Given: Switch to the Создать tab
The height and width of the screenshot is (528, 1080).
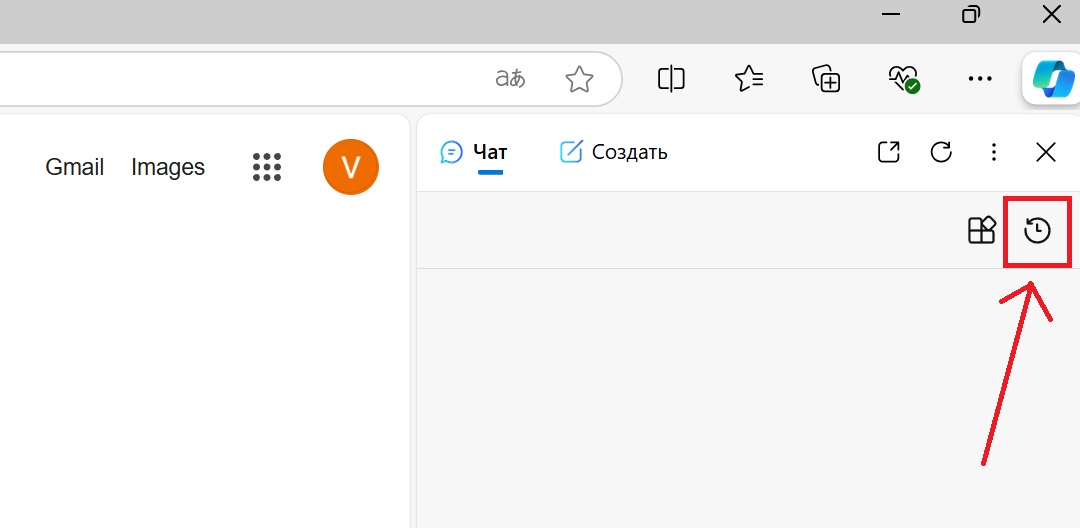Looking at the screenshot, I should click(x=613, y=152).
